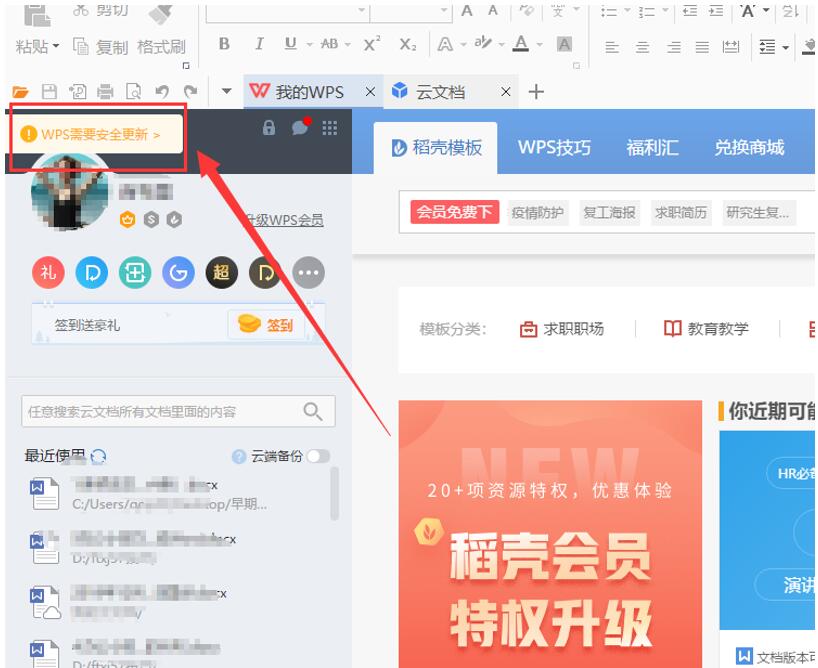Screen dimensions: 818x668
Task: Refresh the 最近使用 recent list
Action: 98,457
